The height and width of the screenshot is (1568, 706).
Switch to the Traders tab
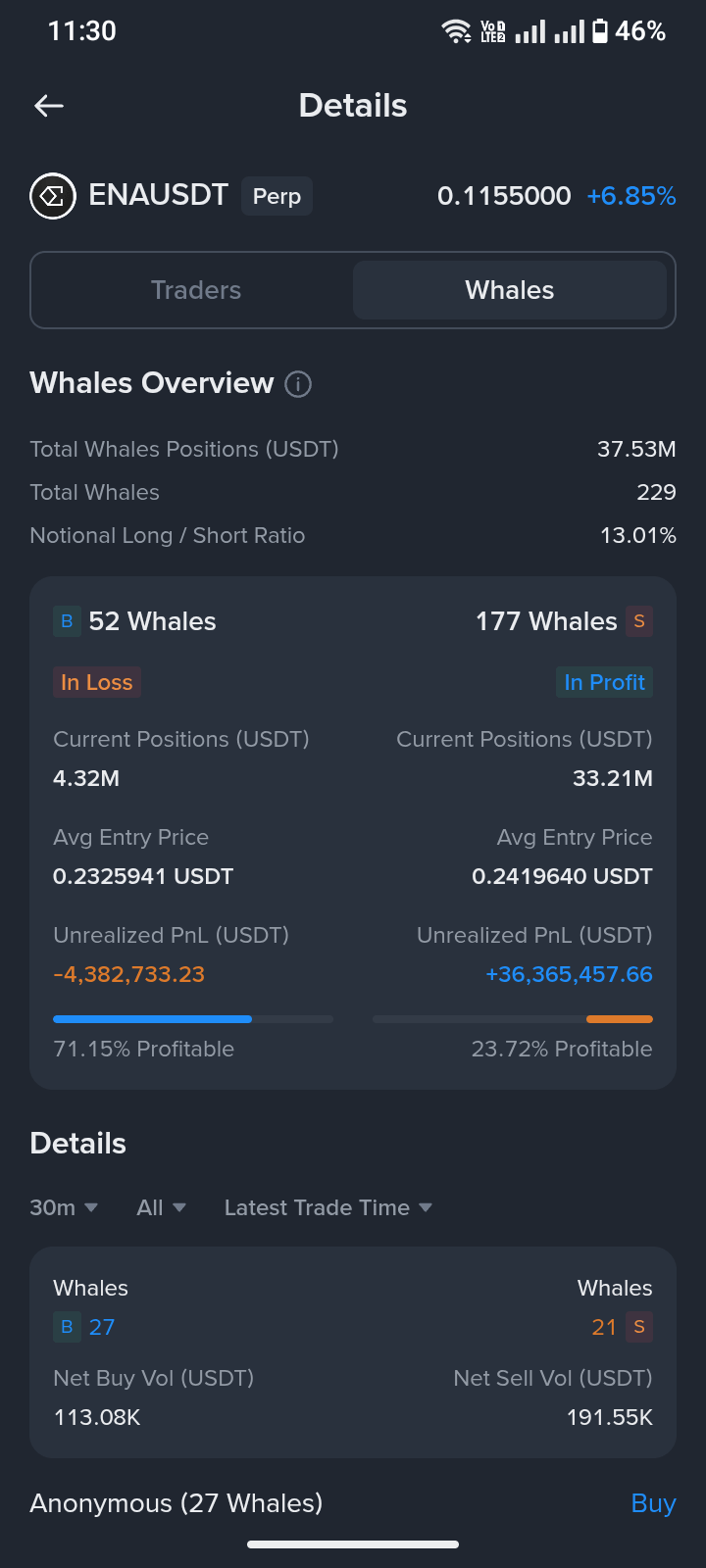pyautogui.click(x=196, y=290)
